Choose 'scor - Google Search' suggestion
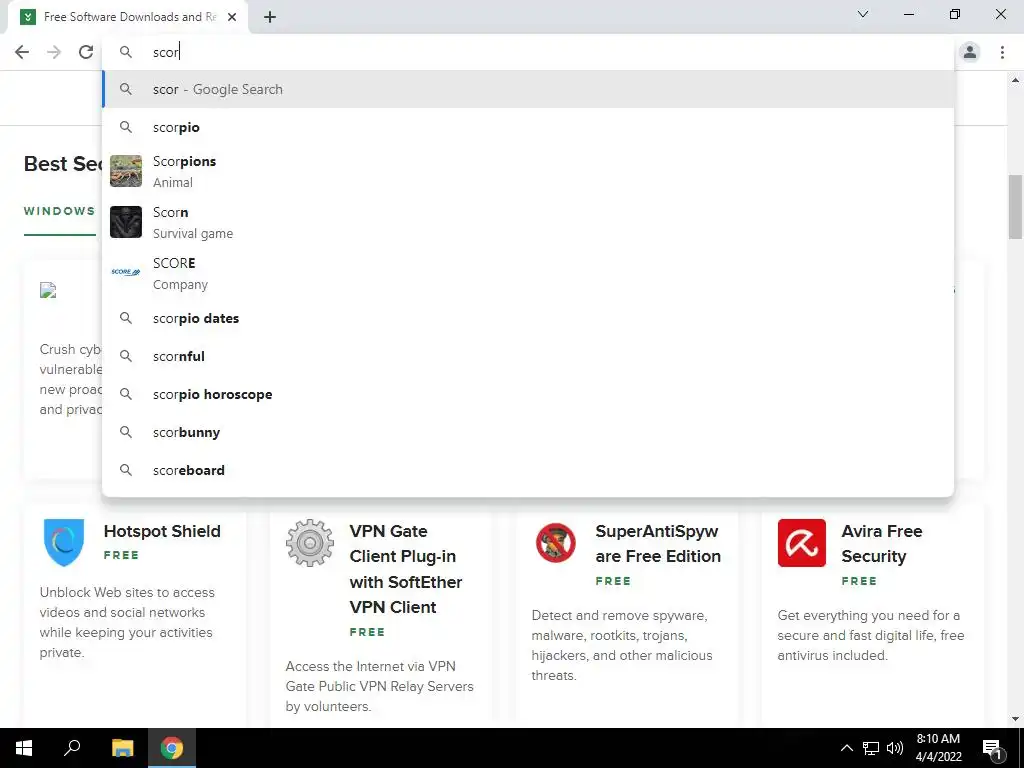Image resolution: width=1024 pixels, height=768 pixels. tap(528, 89)
